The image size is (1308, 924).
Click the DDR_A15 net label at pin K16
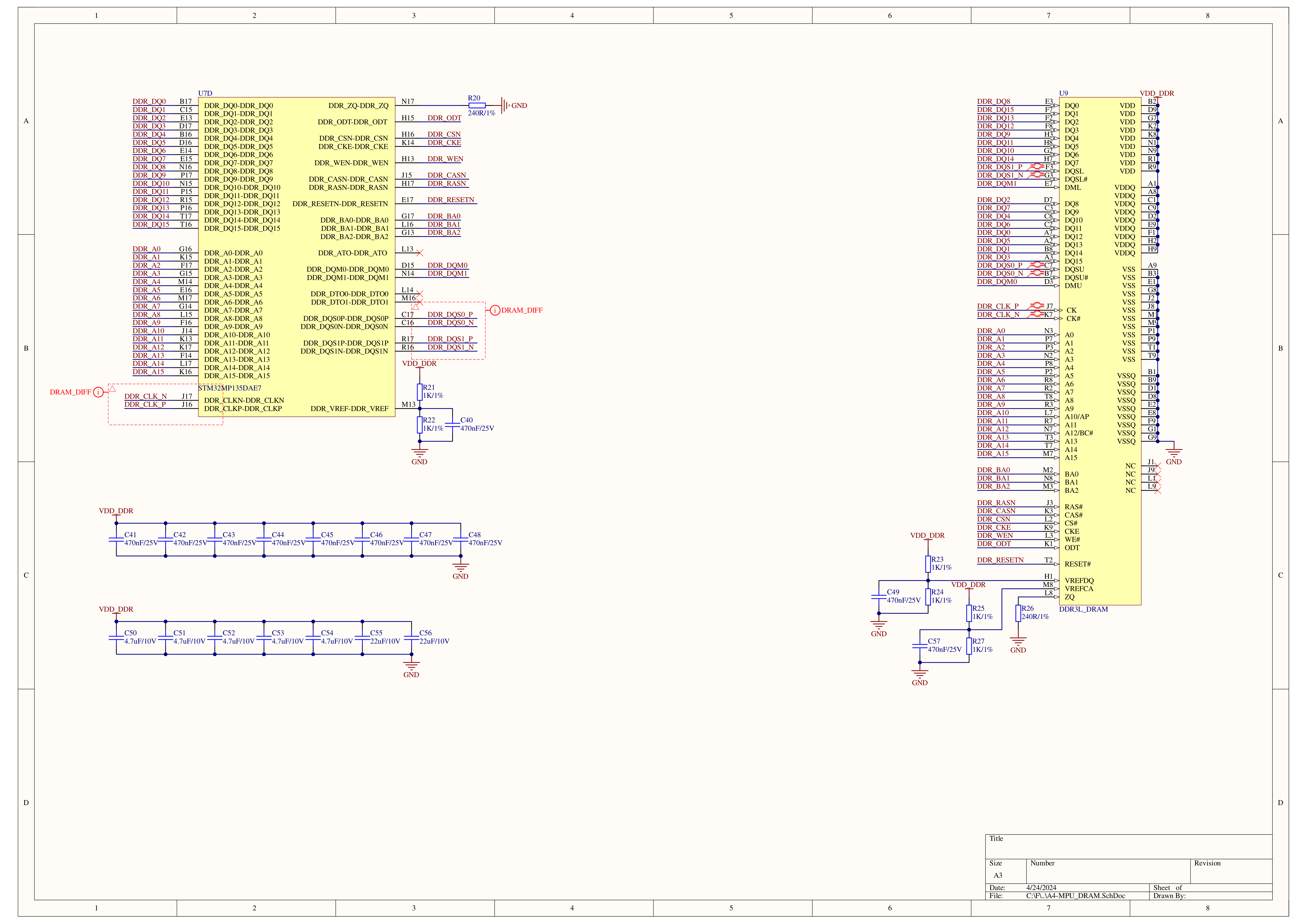coord(148,372)
